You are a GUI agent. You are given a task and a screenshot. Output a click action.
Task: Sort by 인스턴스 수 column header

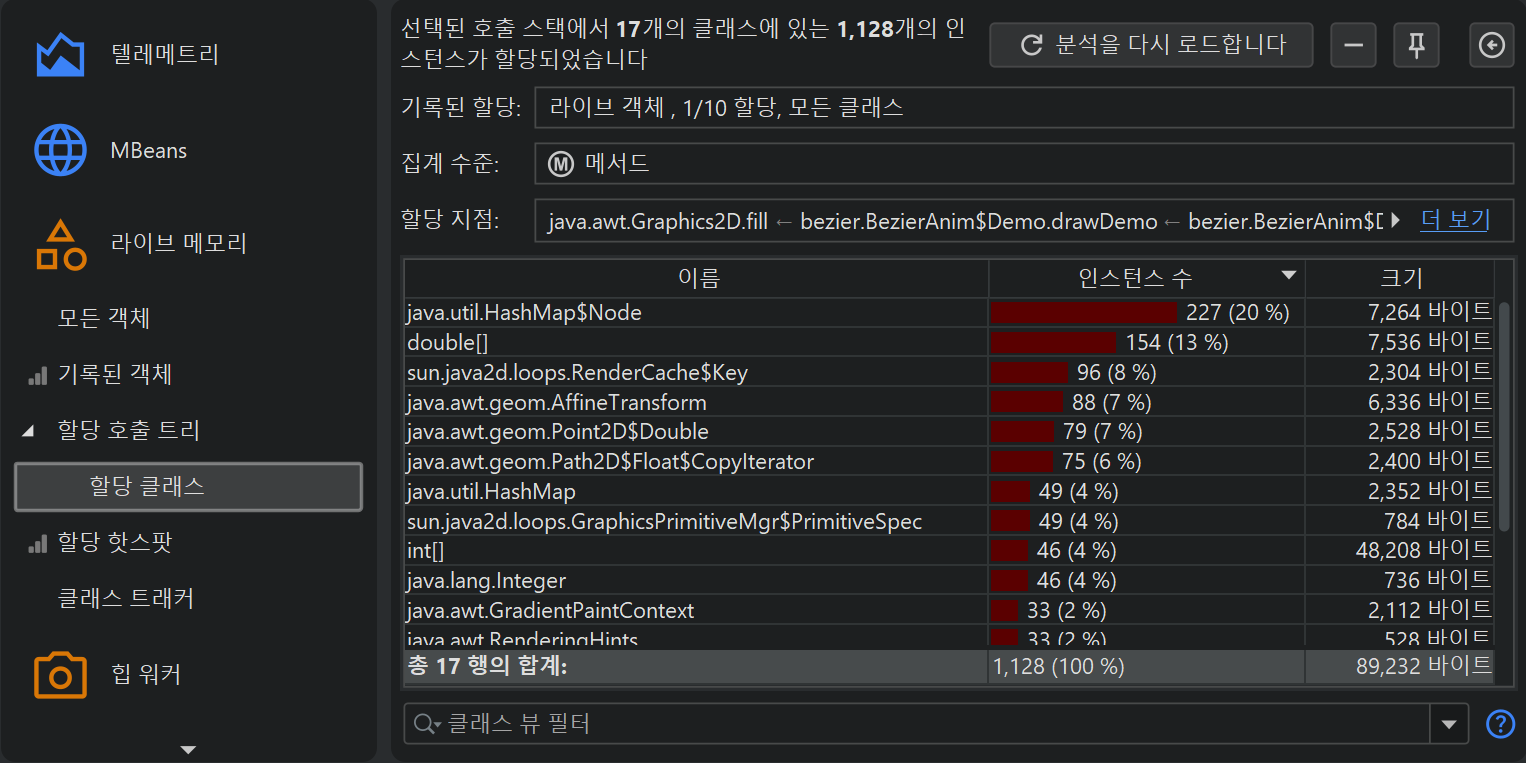1145,277
